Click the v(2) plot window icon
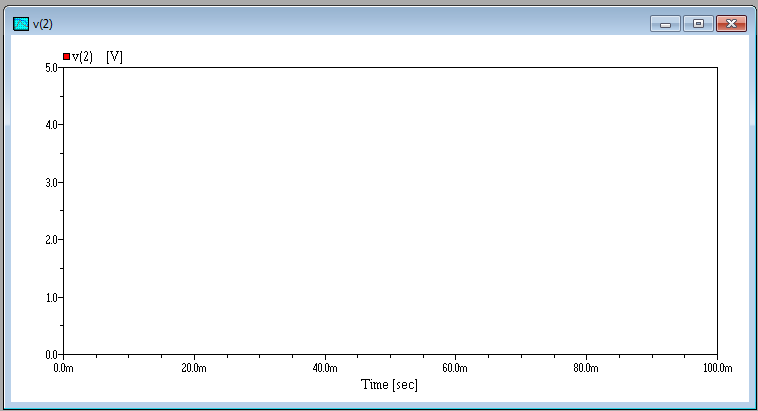The image size is (758, 411). 21,24
